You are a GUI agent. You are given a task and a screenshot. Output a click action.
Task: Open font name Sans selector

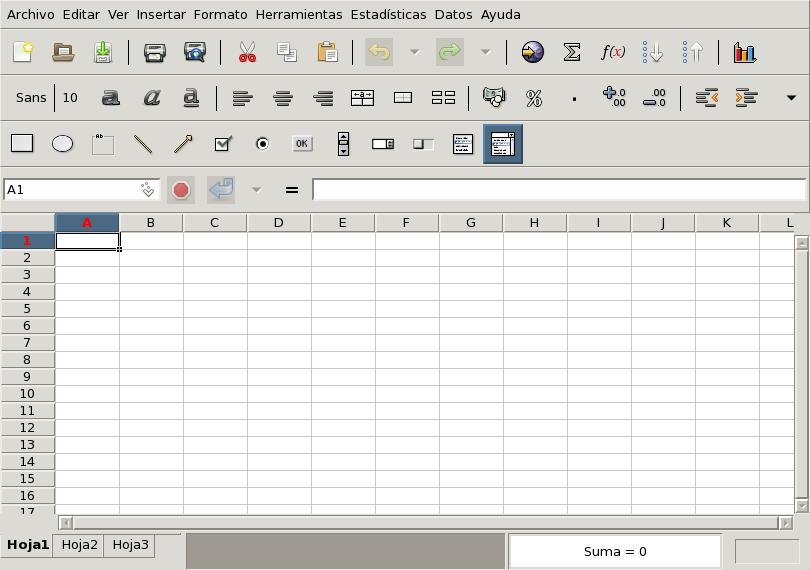pyautogui.click(x=31, y=98)
